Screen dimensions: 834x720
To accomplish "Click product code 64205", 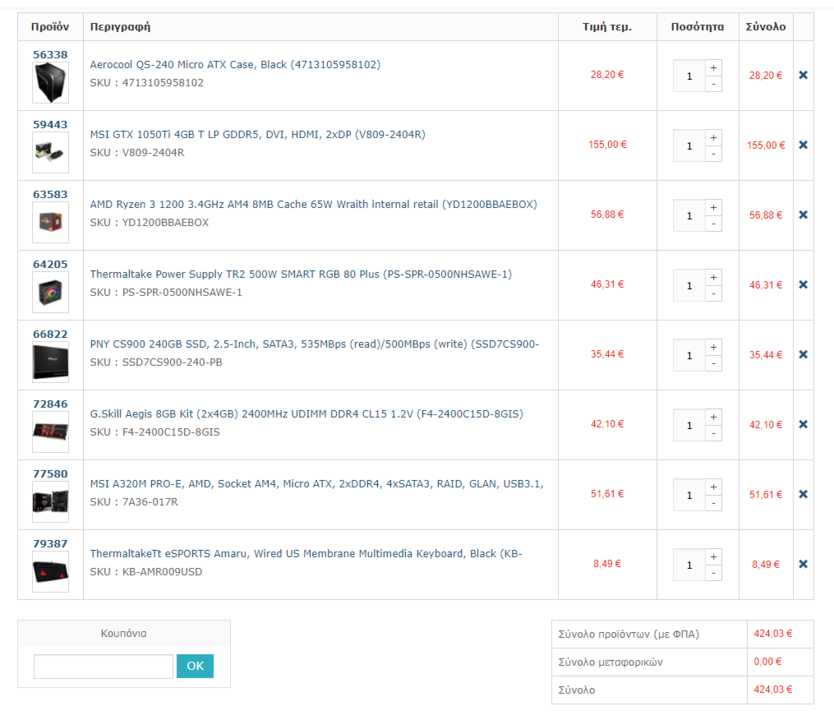I will point(51,264).
